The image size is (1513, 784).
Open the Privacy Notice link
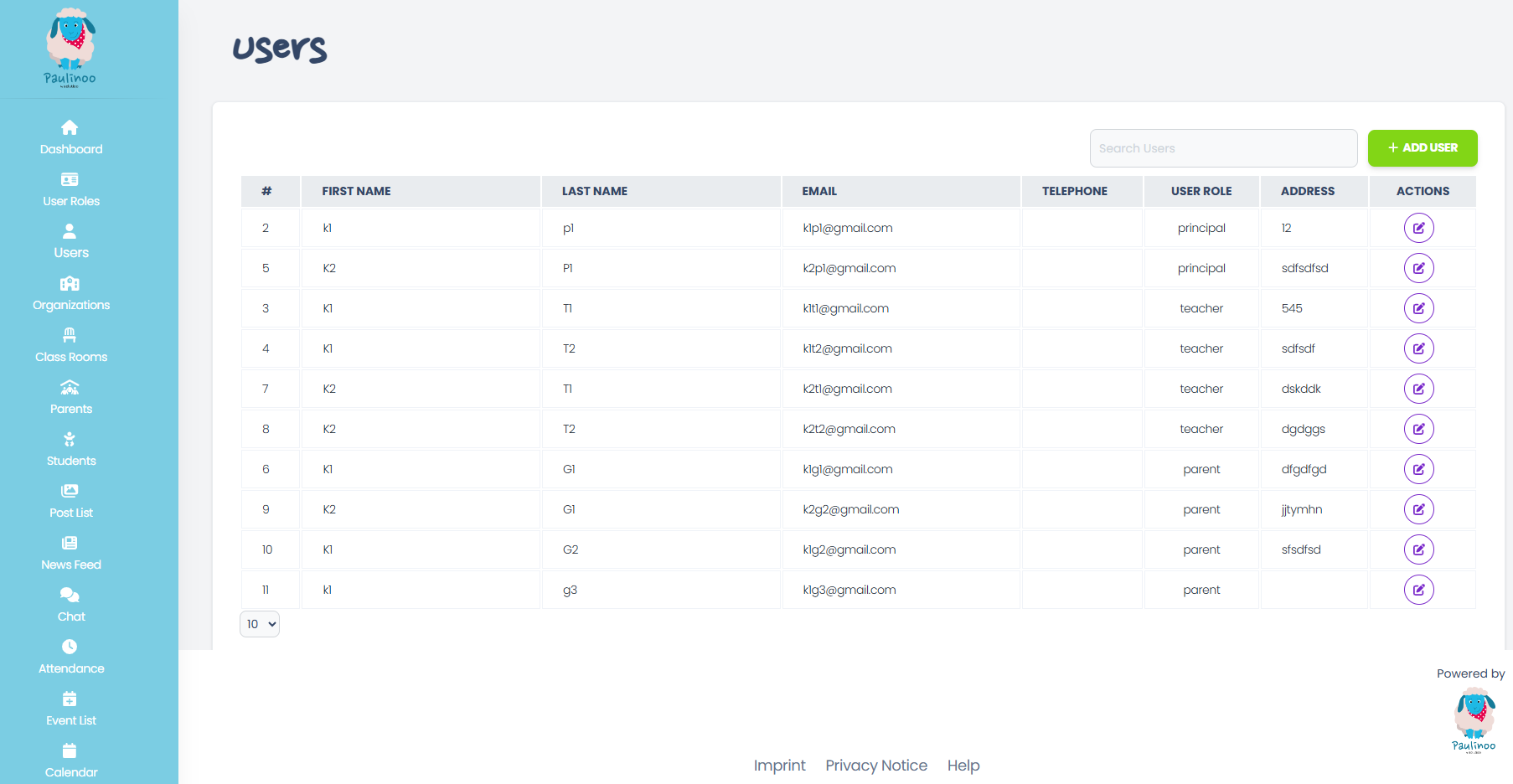pos(876,765)
